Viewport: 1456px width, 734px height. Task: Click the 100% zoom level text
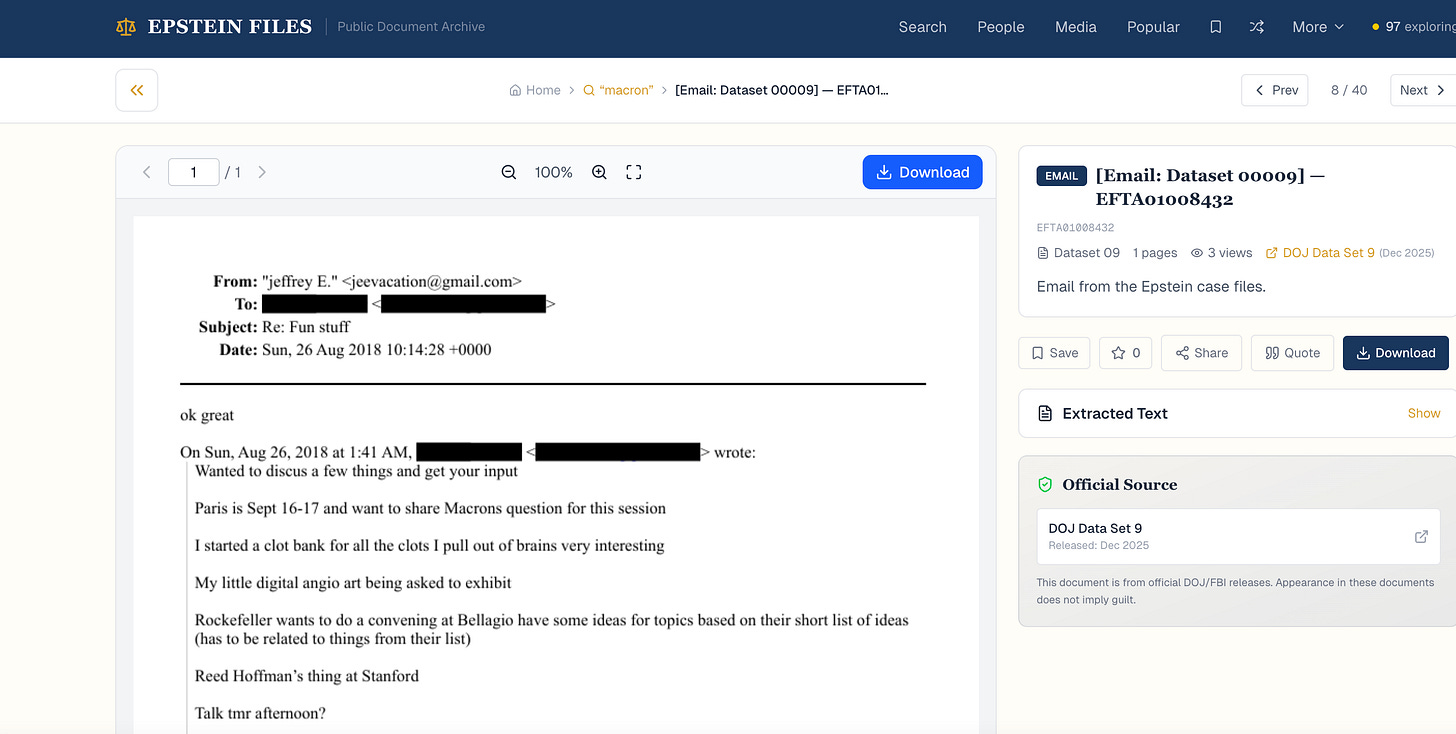pos(553,172)
